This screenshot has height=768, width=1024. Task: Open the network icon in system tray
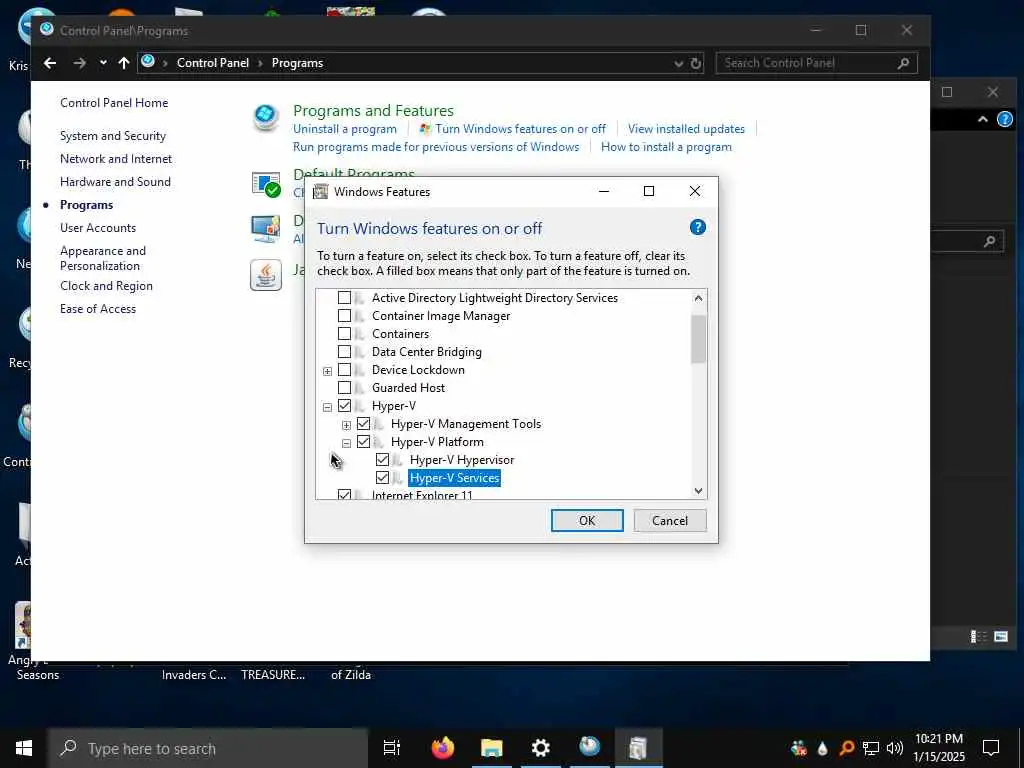tap(871, 748)
